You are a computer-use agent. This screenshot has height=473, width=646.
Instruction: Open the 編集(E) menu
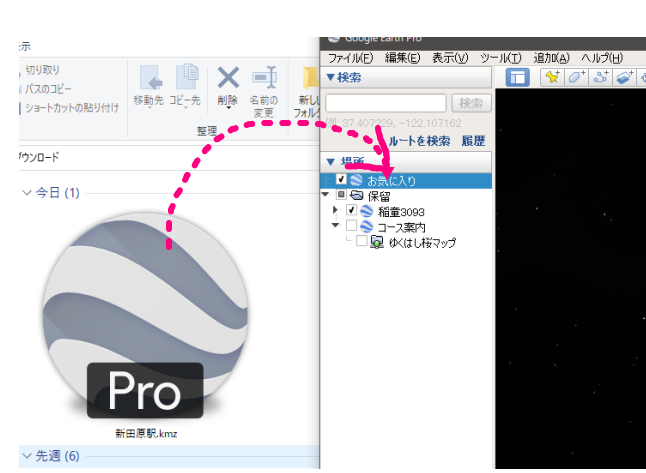[403, 58]
